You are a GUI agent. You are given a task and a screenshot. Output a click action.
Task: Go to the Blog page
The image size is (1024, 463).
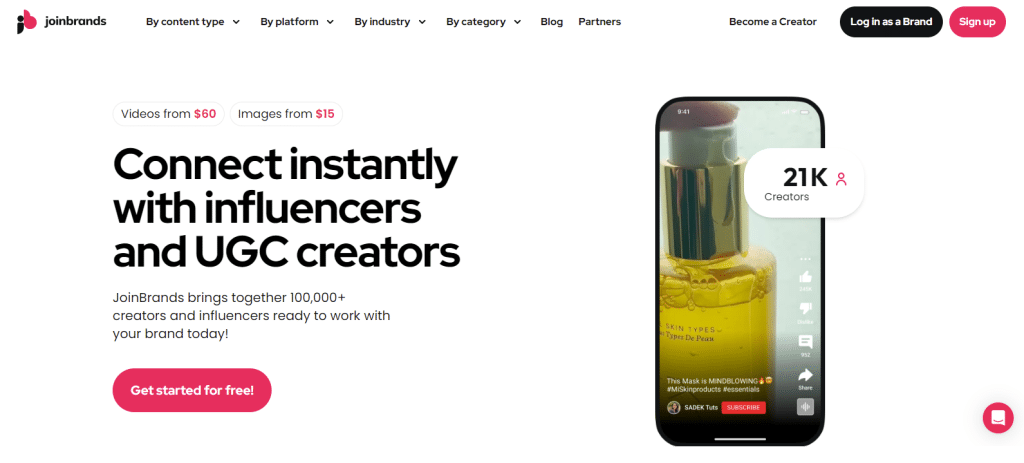551,22
